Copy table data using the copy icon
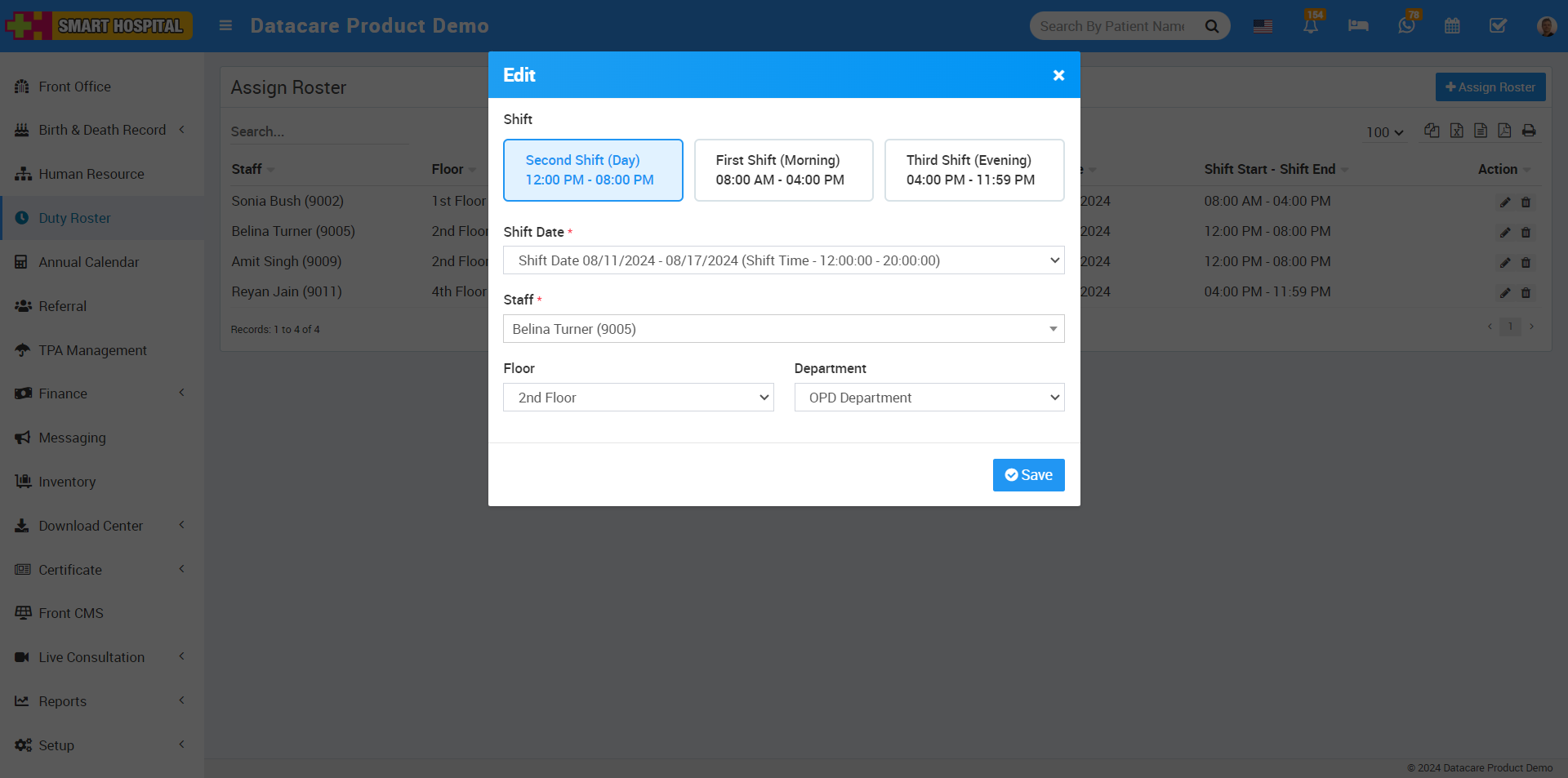This screenshot has height=778, width=1568. 1432,130
